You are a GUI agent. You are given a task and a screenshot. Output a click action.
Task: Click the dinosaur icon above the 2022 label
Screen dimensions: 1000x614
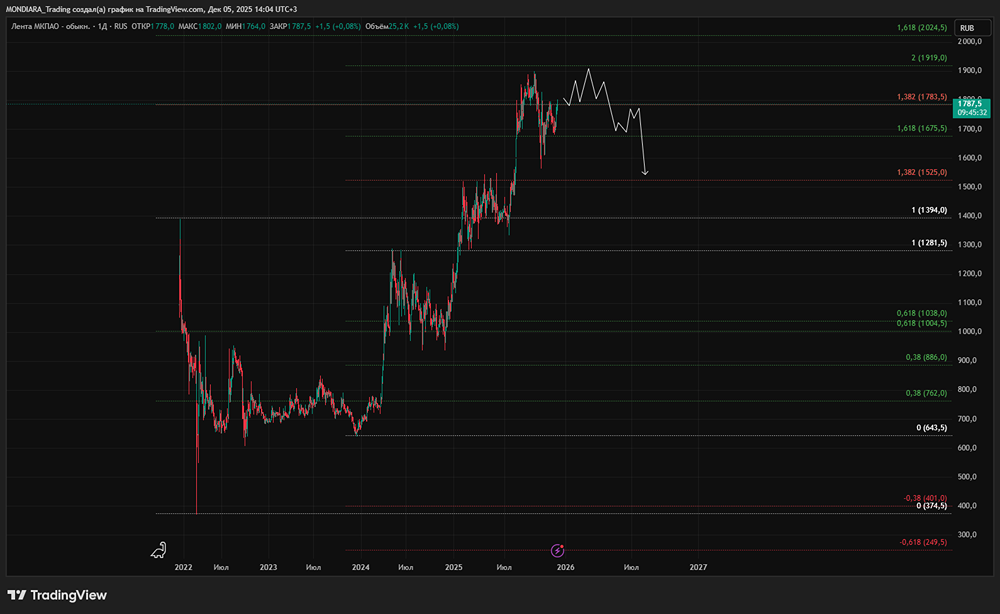[158, 550]
